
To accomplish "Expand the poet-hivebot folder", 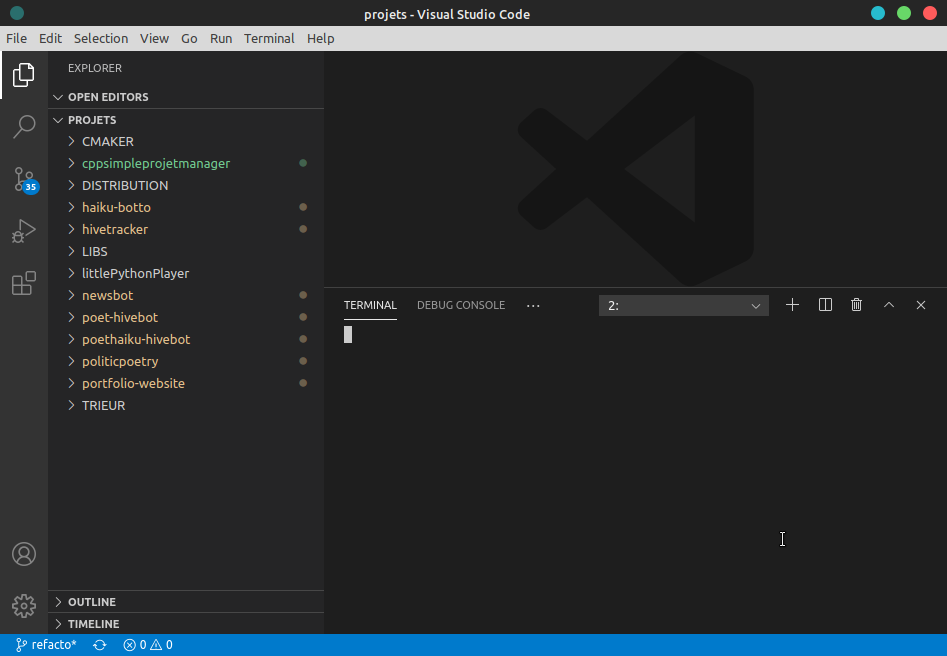I will 186,317.
